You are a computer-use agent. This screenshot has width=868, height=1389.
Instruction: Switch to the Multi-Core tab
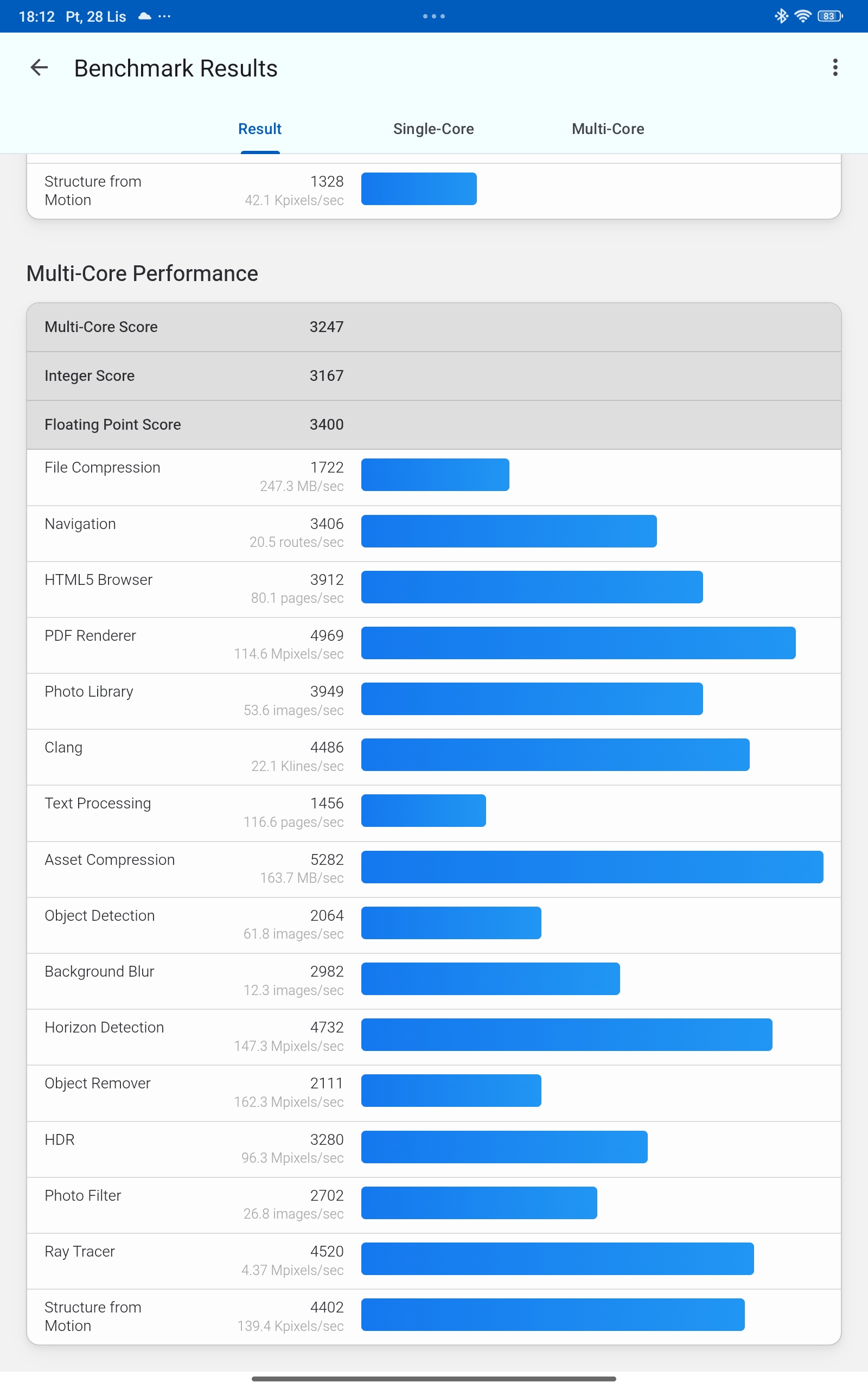pyautogui.click(x=608, y=129)
